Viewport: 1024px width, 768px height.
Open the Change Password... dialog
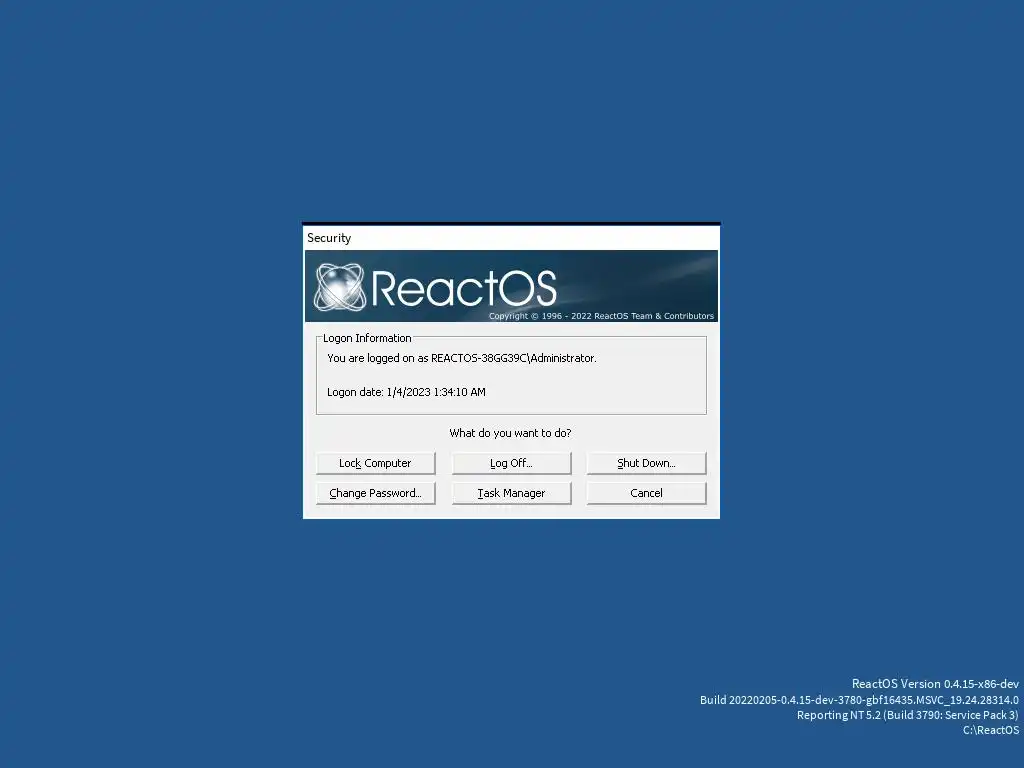pos(376,493)
